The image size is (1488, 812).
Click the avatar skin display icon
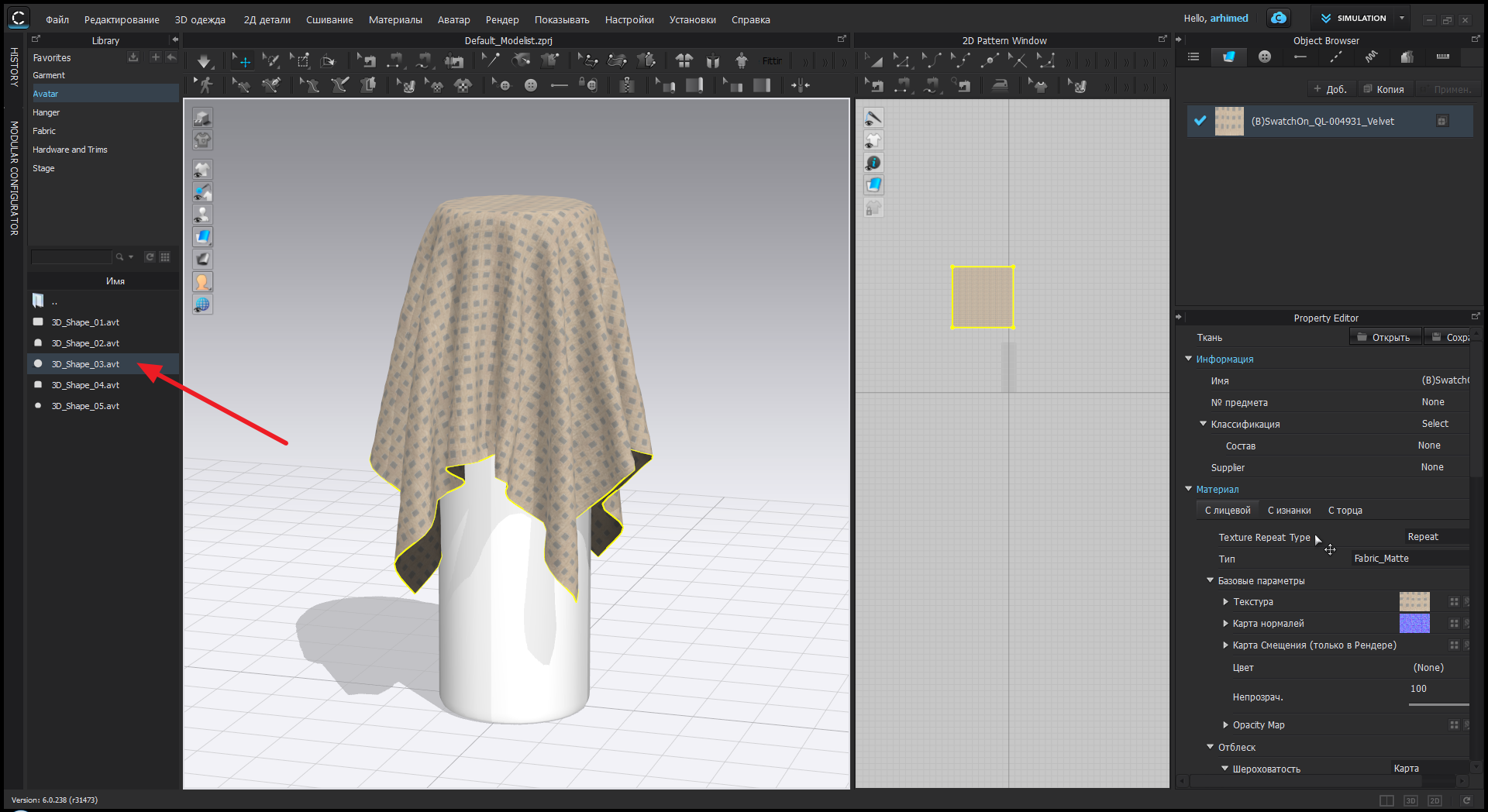point(202,282)
